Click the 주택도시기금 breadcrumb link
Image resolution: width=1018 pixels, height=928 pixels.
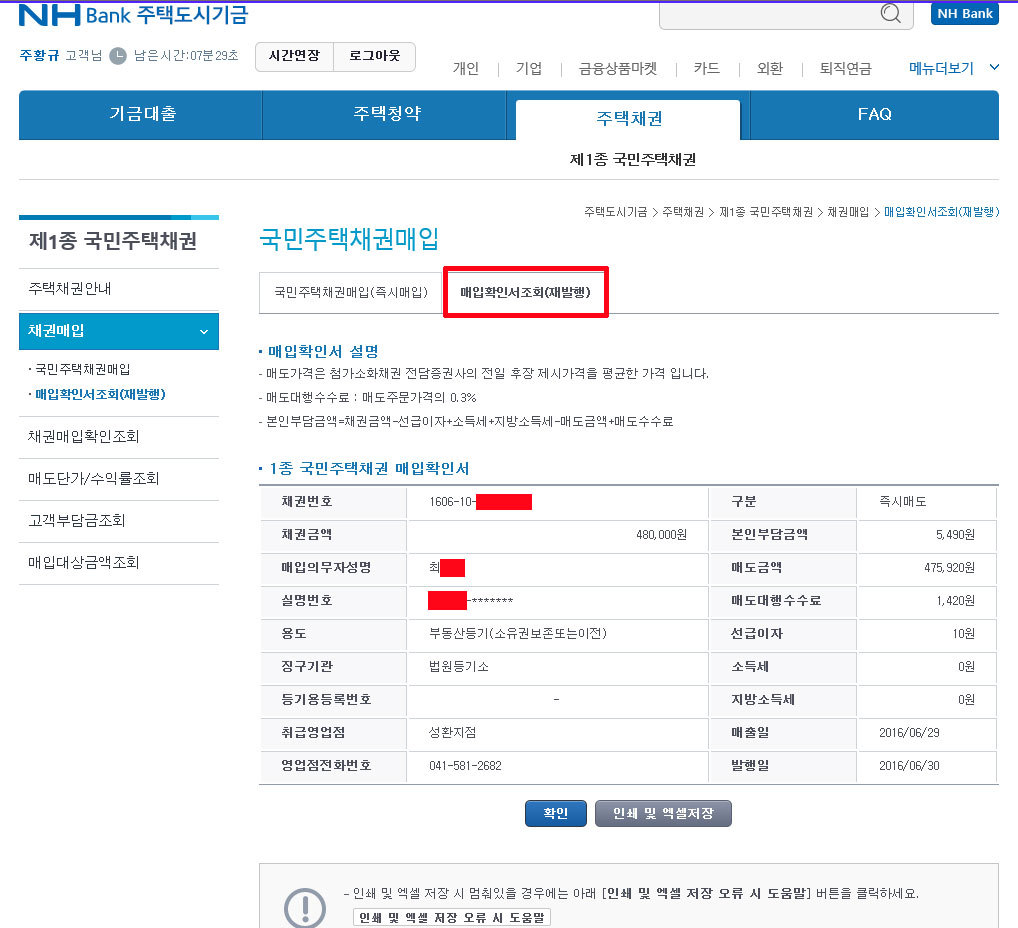coord(615,212)
